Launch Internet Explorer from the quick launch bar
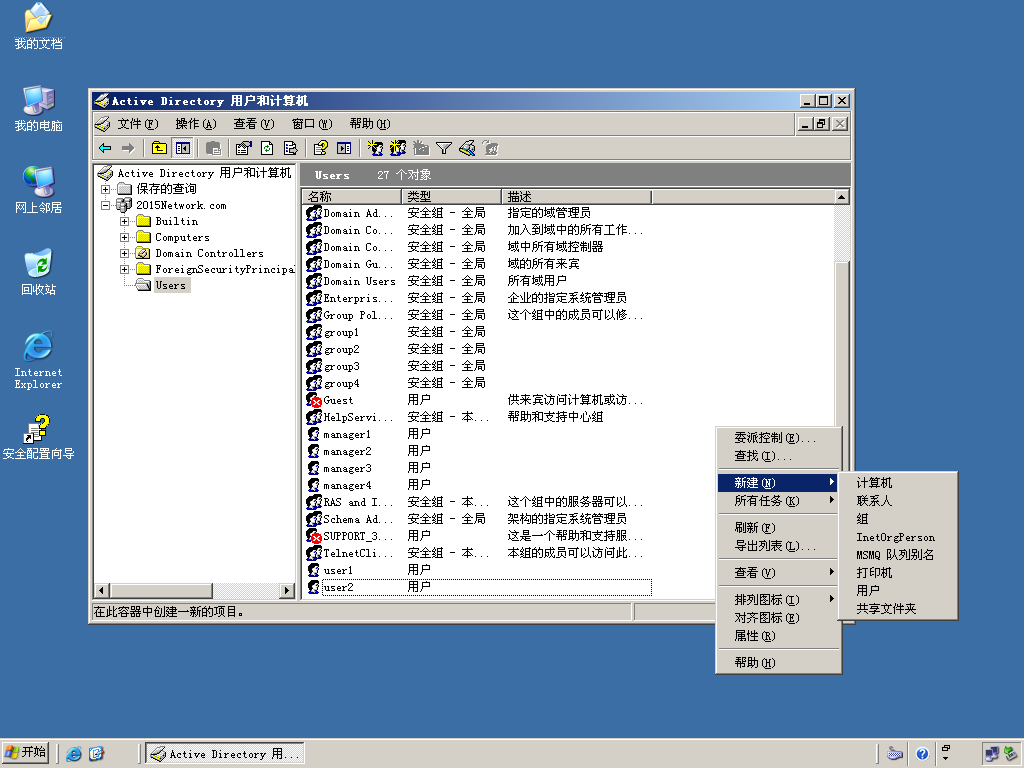The image size is (1024, 768). click(74, 754)
